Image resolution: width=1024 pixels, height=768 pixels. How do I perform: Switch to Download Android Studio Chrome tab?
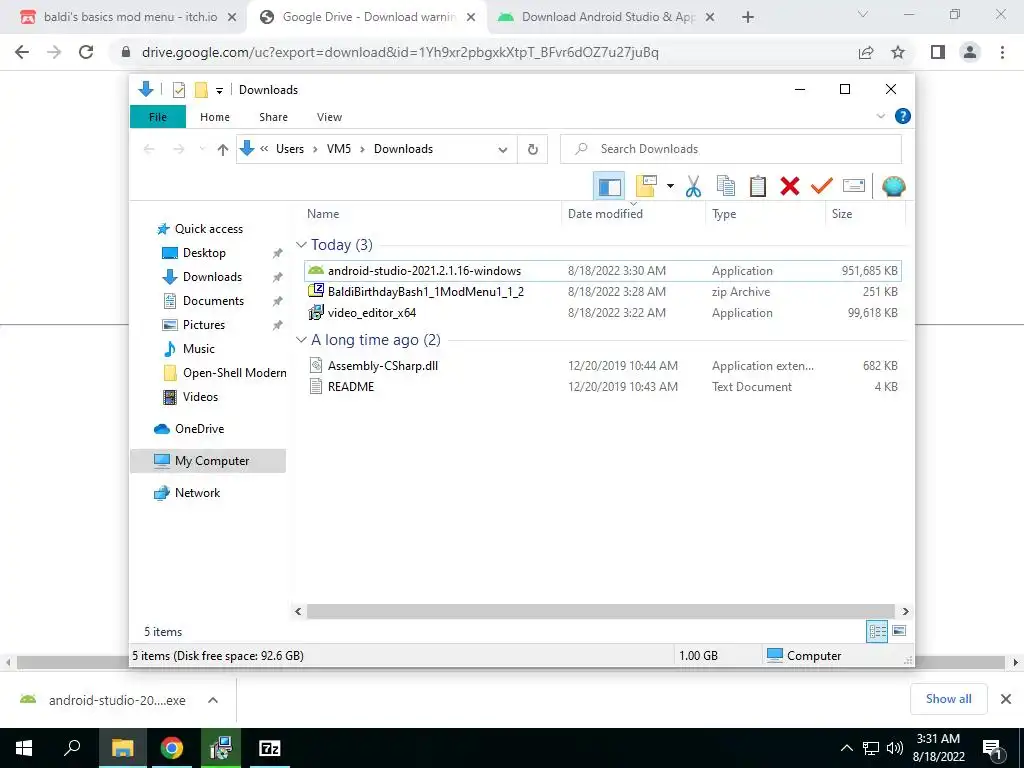[608, 17]
